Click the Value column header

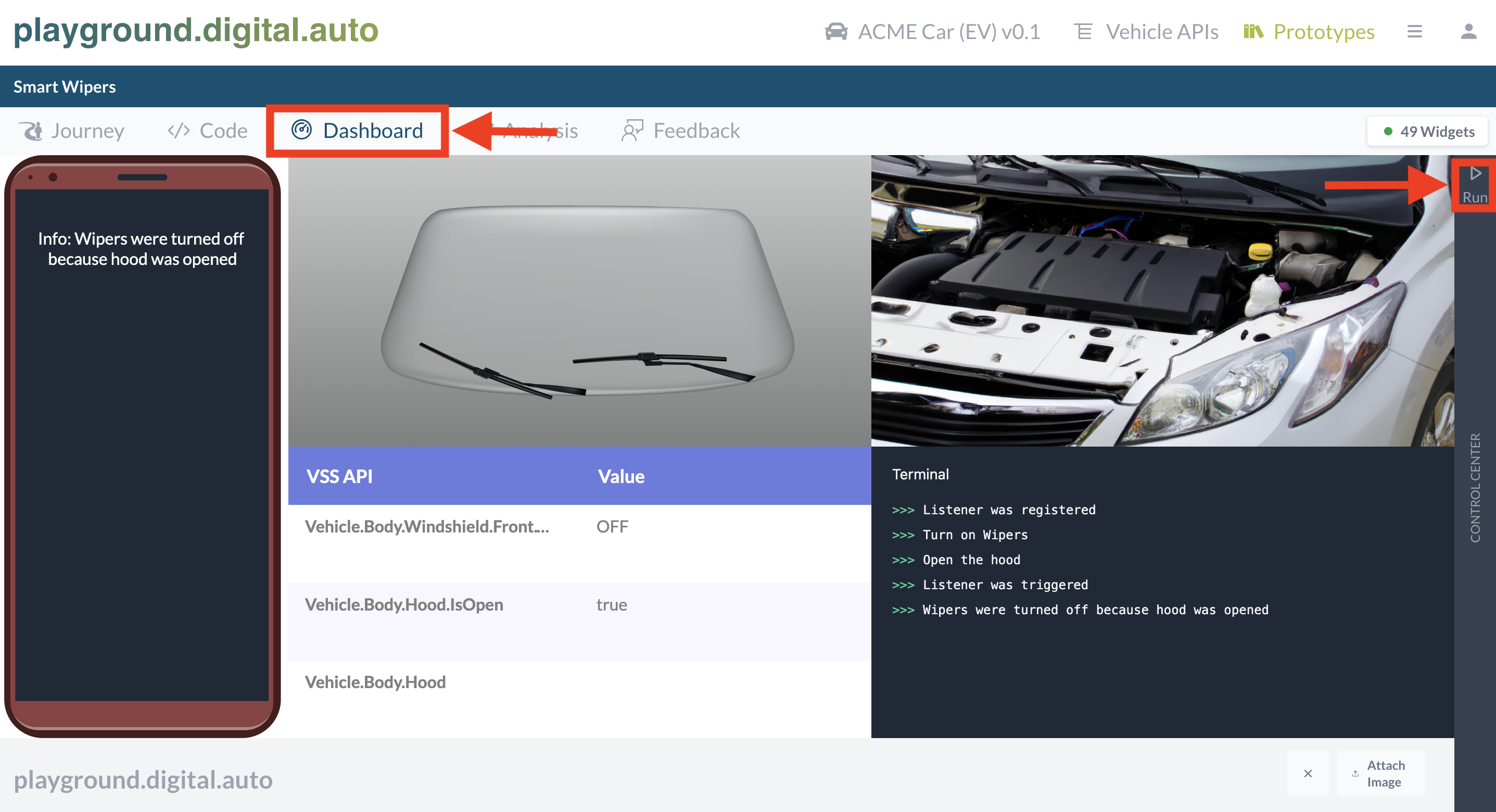click(x=621, y=476)
